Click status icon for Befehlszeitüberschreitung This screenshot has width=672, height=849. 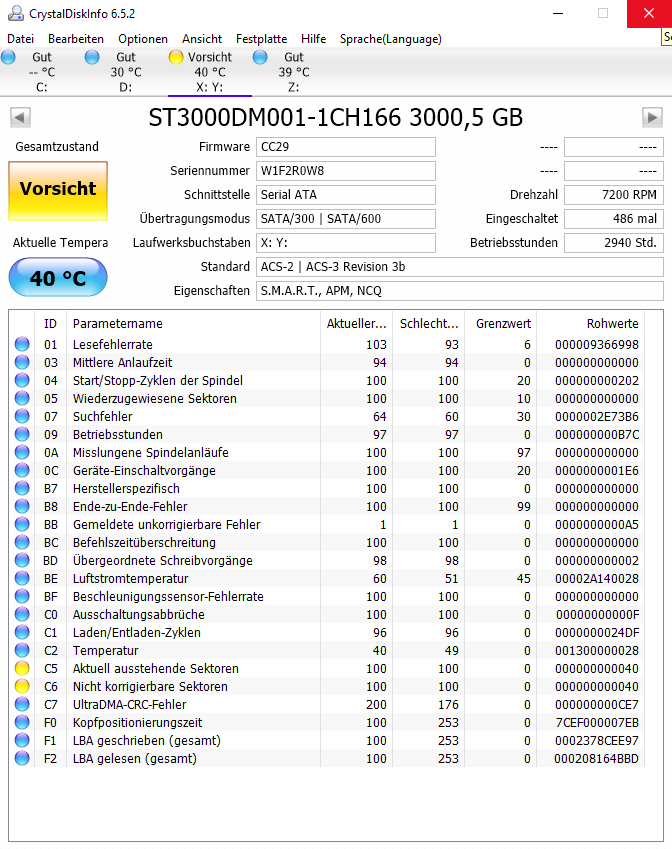point(22,543)
